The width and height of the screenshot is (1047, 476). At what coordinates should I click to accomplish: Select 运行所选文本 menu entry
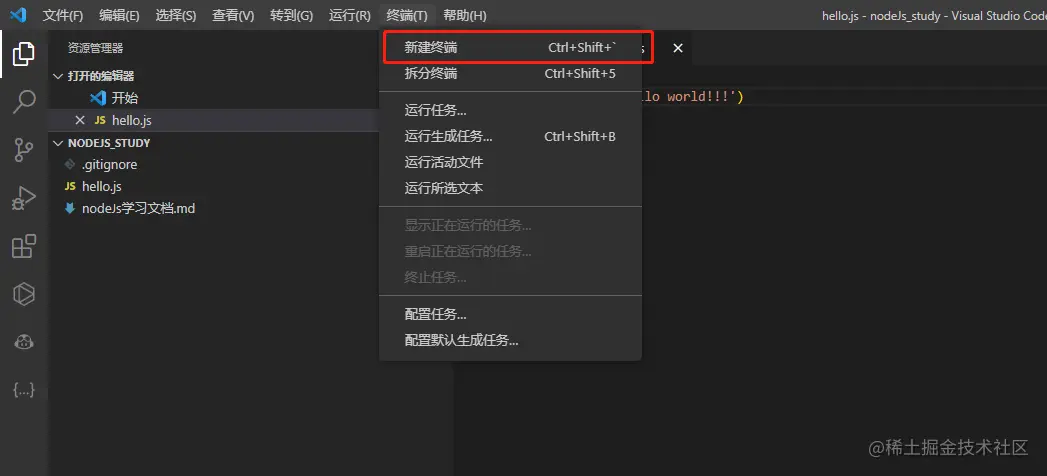[x=510, y=188]
